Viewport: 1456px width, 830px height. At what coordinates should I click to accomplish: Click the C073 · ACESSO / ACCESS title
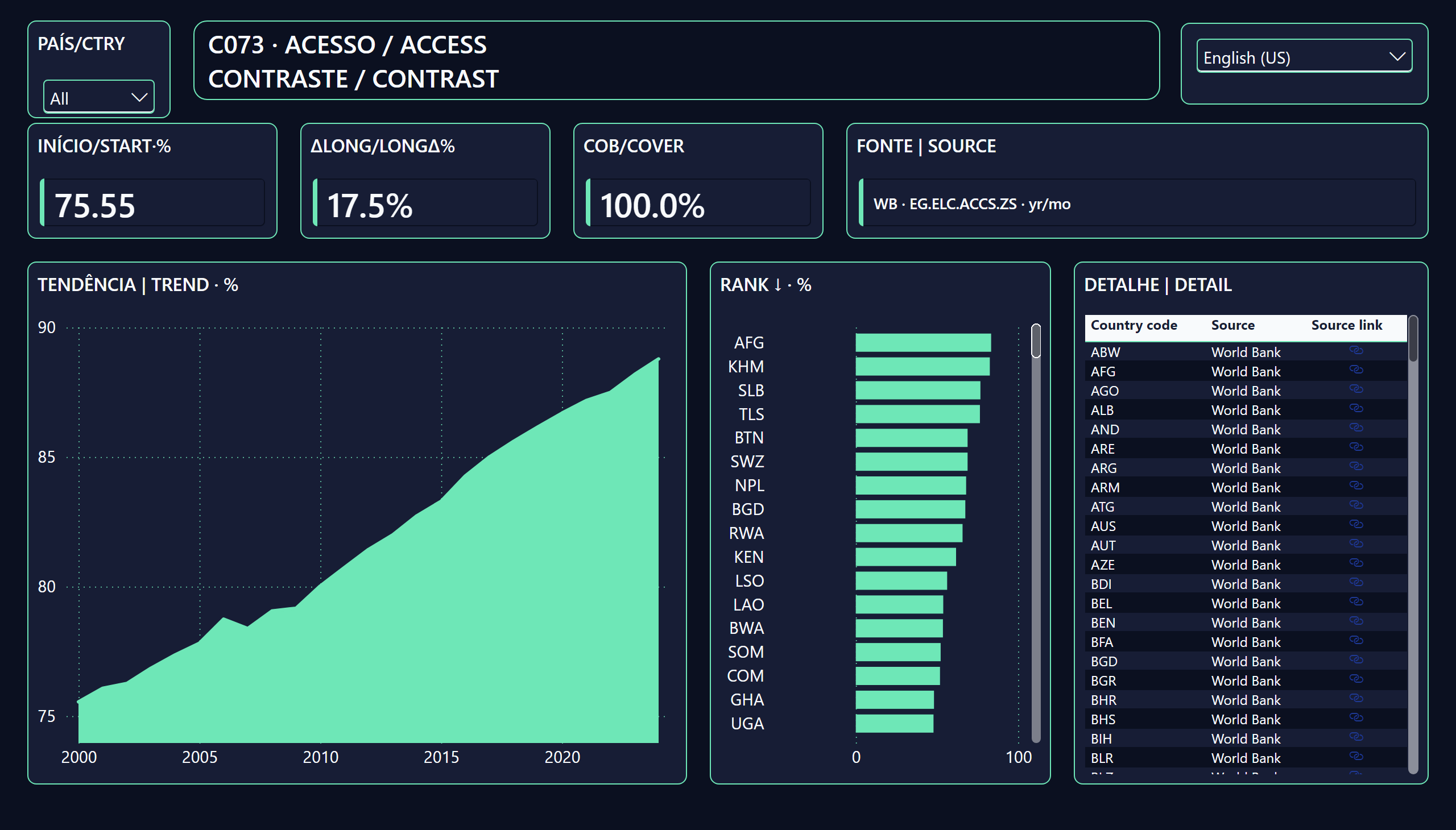tap(348, 44)
